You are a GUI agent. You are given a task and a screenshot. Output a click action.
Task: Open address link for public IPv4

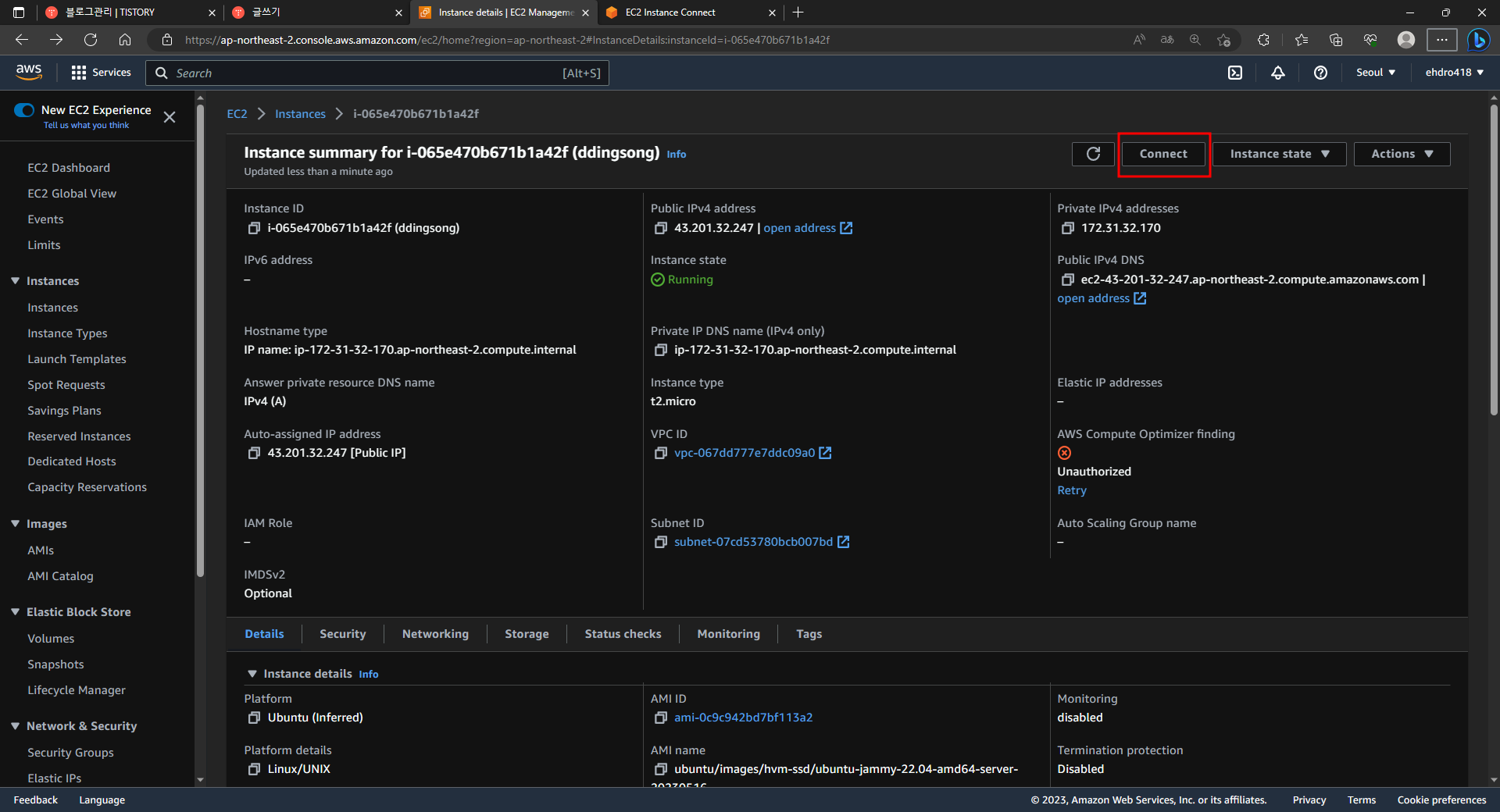tap(808, 228)
